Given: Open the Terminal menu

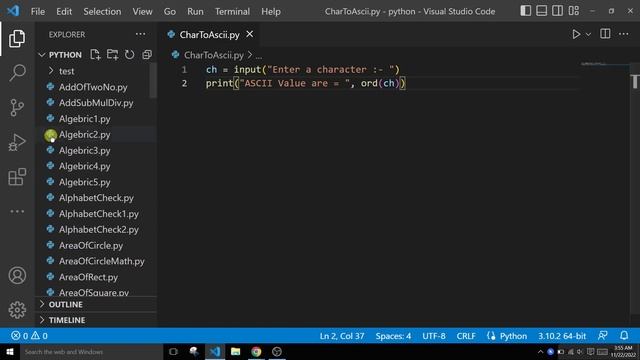Looking at the screenshot, I should 232,11.
